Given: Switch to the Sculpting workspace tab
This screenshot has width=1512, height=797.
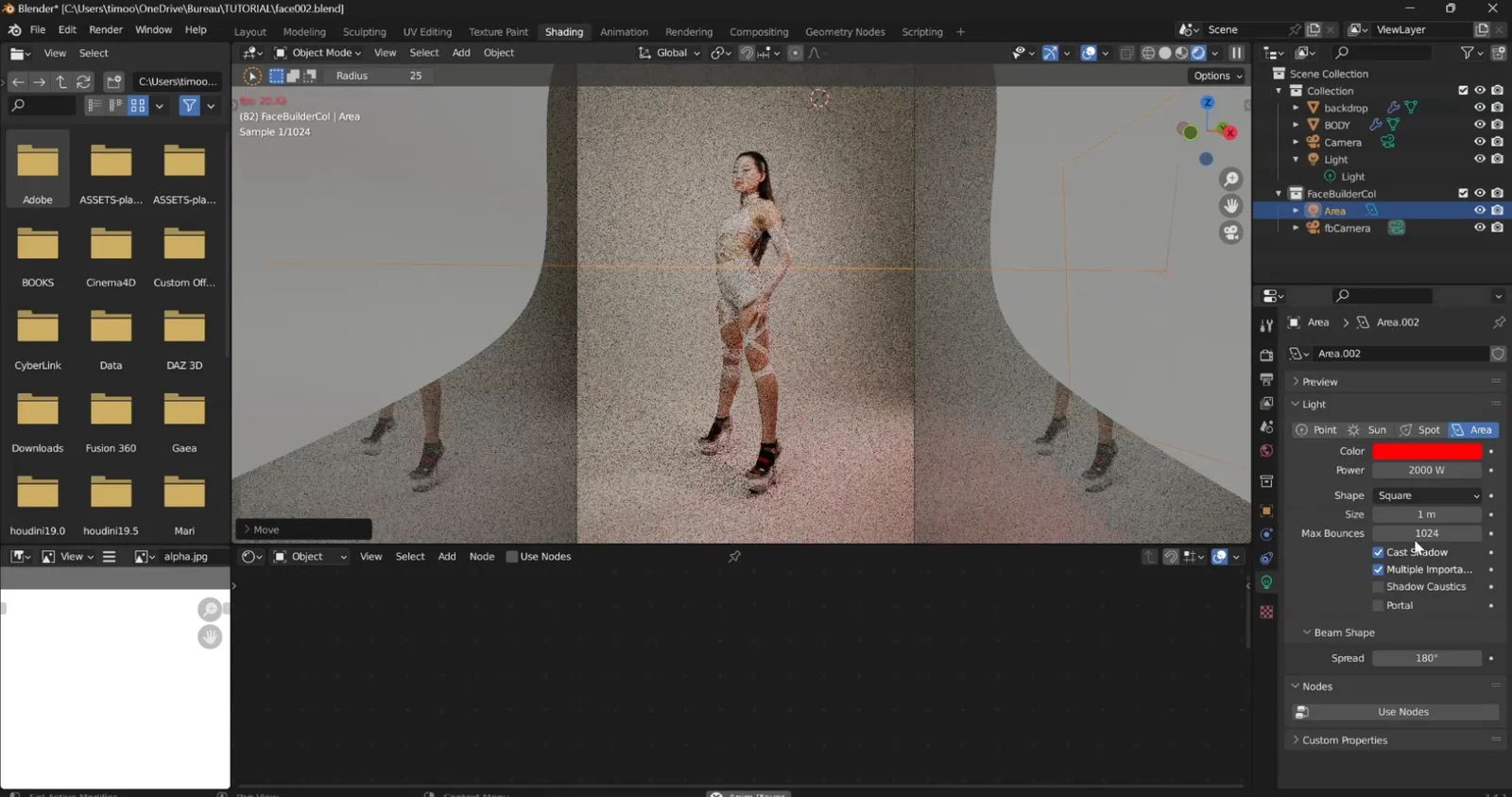Looking at the screenshot, I should click(x=364, y=32).
